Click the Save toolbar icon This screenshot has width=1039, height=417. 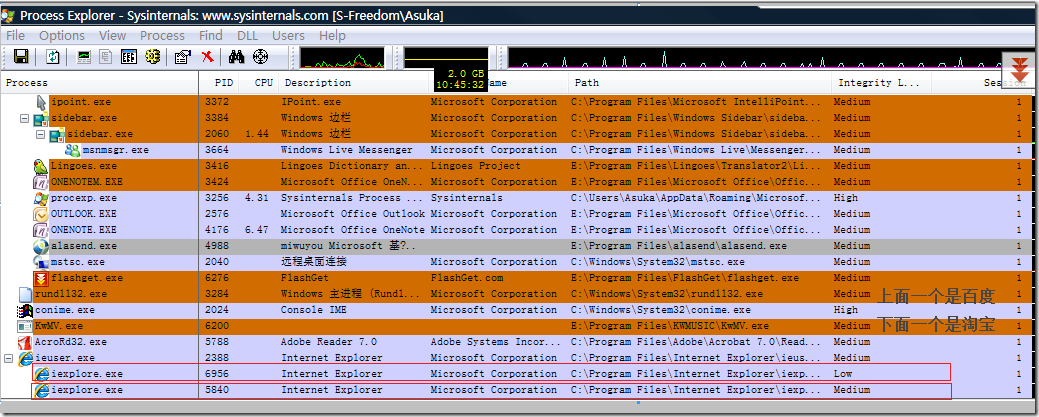tap(21, 56)
